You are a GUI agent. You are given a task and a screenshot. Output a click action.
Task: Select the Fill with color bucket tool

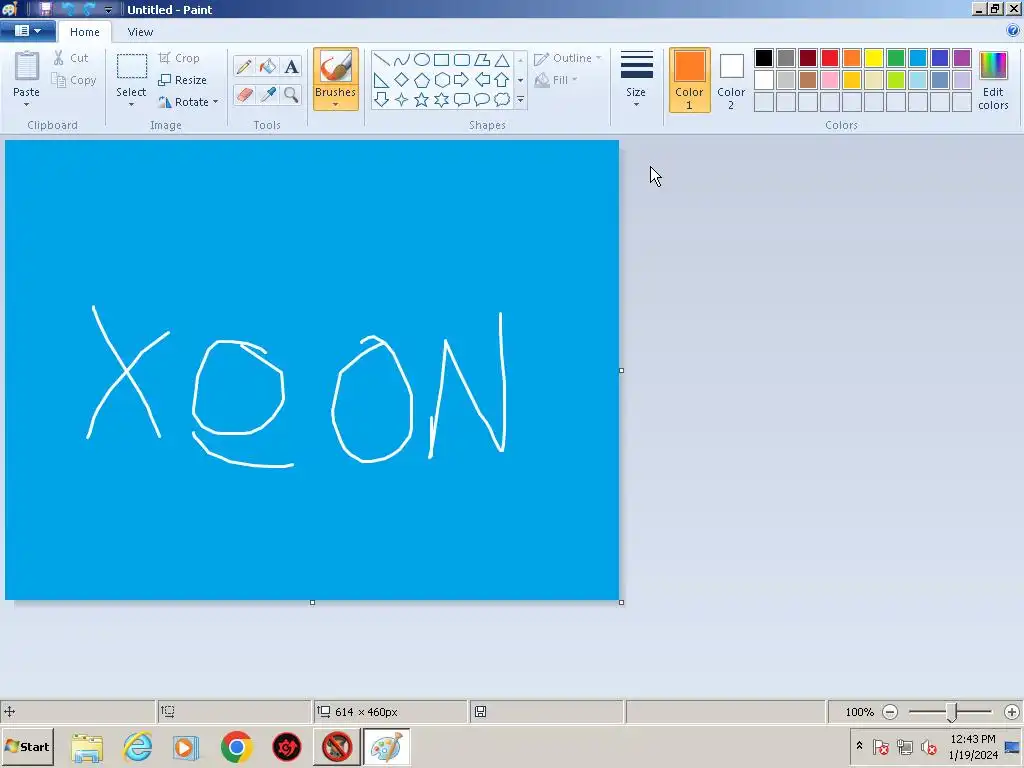268,67
